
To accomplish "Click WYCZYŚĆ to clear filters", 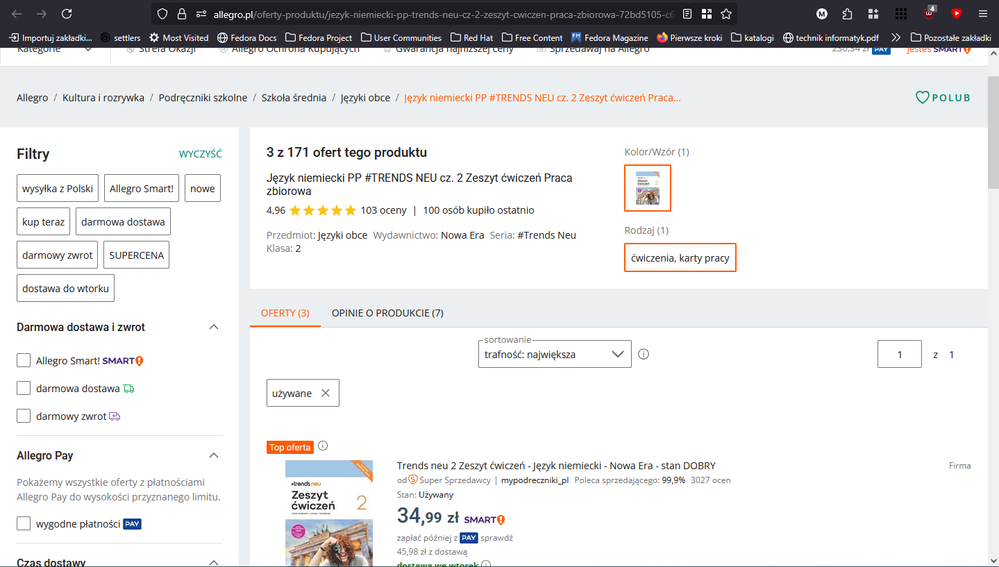I will 200,154.
